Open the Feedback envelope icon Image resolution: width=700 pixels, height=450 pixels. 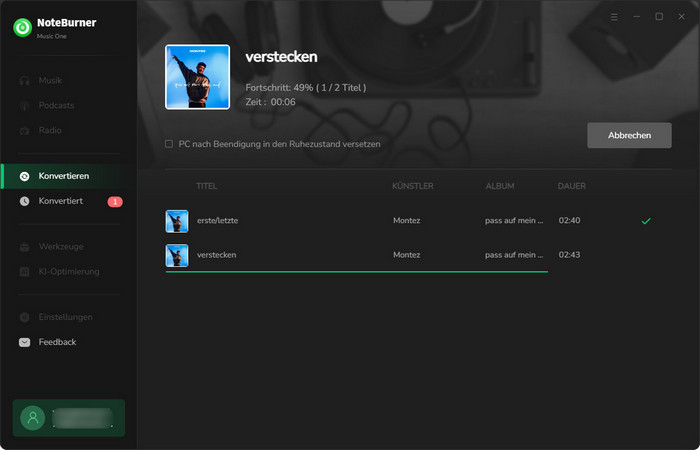[25, 342]
